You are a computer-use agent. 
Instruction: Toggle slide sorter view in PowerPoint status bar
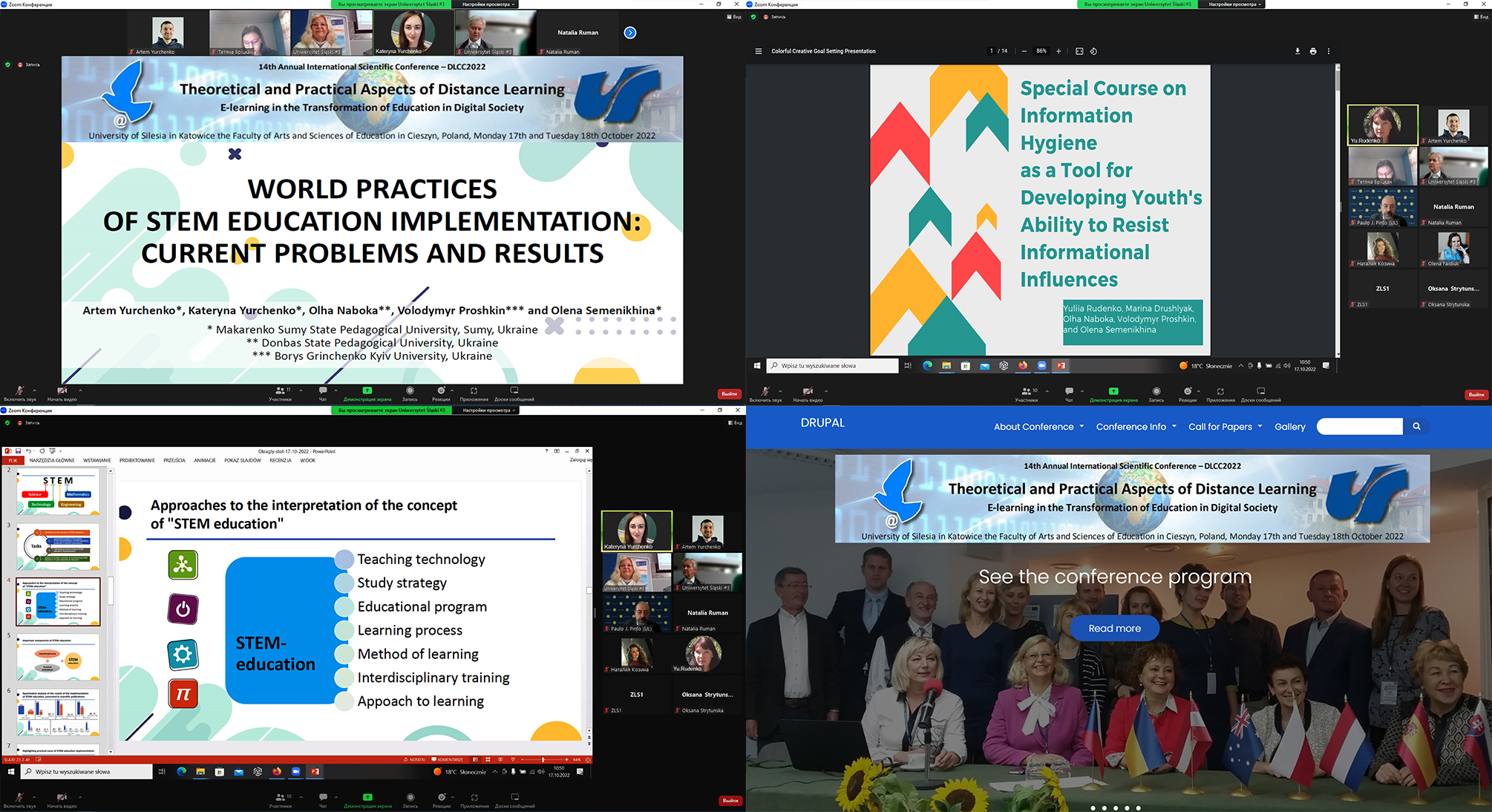coord(488,759)
